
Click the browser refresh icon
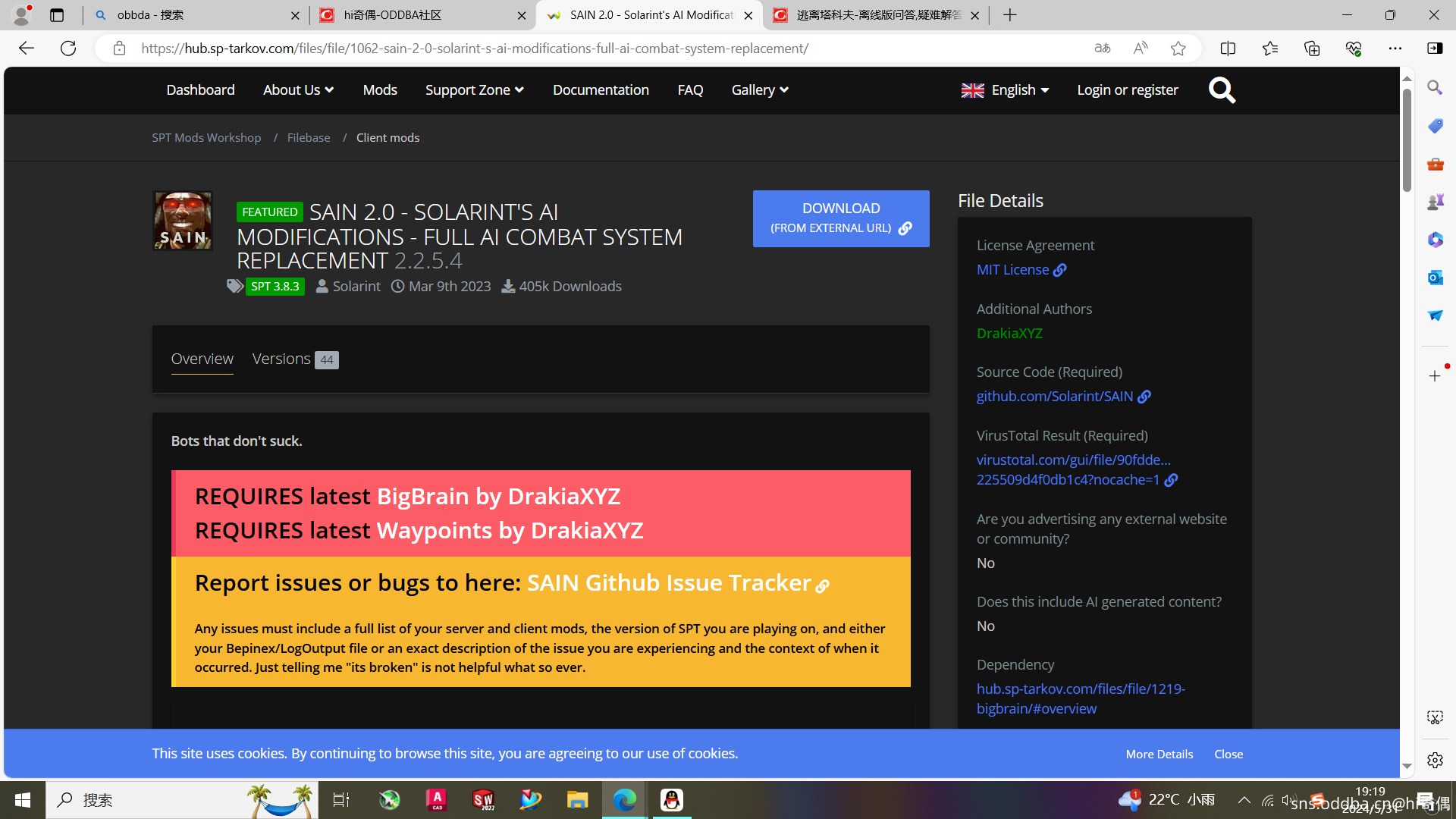pyautogui.click(x=68, y=49)
